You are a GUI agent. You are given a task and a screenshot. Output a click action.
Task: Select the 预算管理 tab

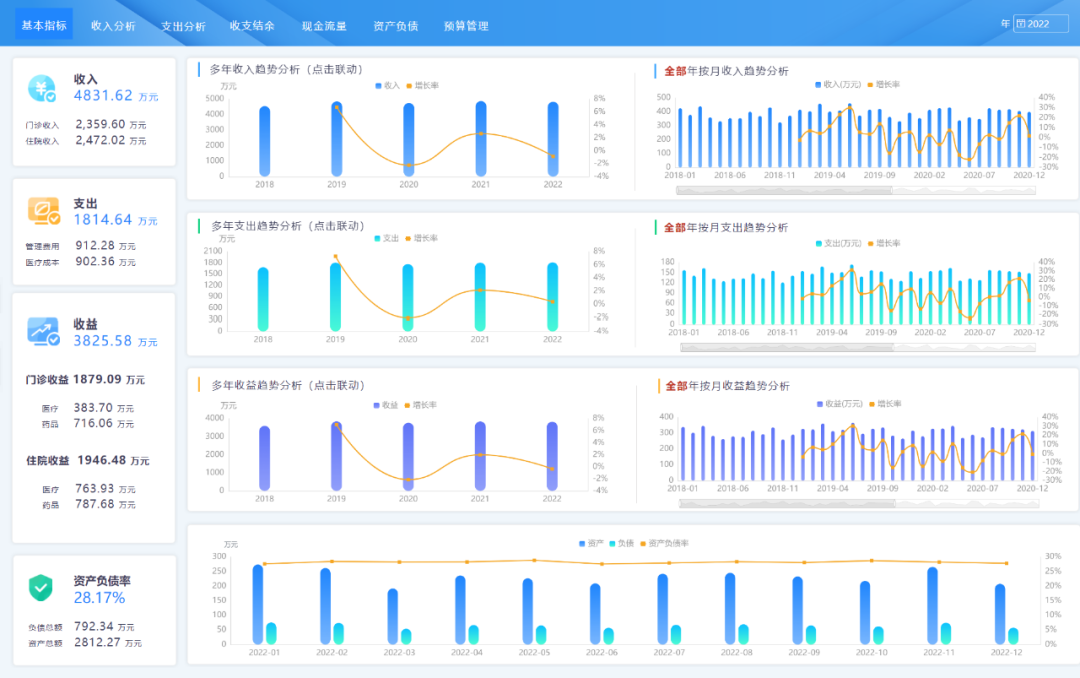pyautogui.click(x=466, y=26)
